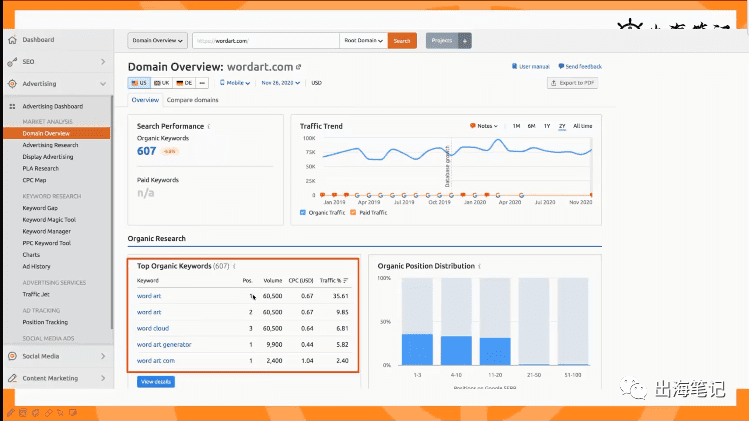Open the Notes dropdown in Traffic Trend
749x421 pixels.
tap(483, 126)
